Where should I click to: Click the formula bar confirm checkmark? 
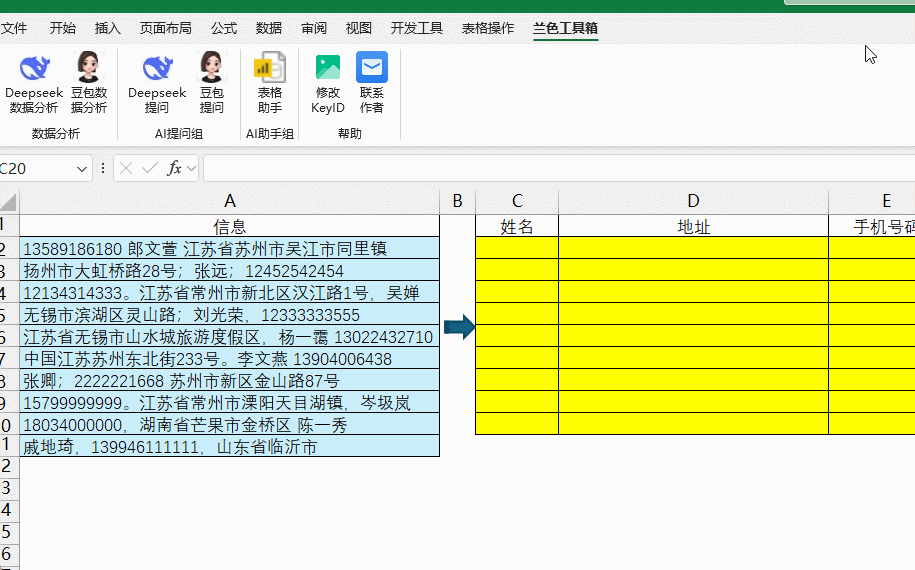pyautogui.click(x=150, y=169)
